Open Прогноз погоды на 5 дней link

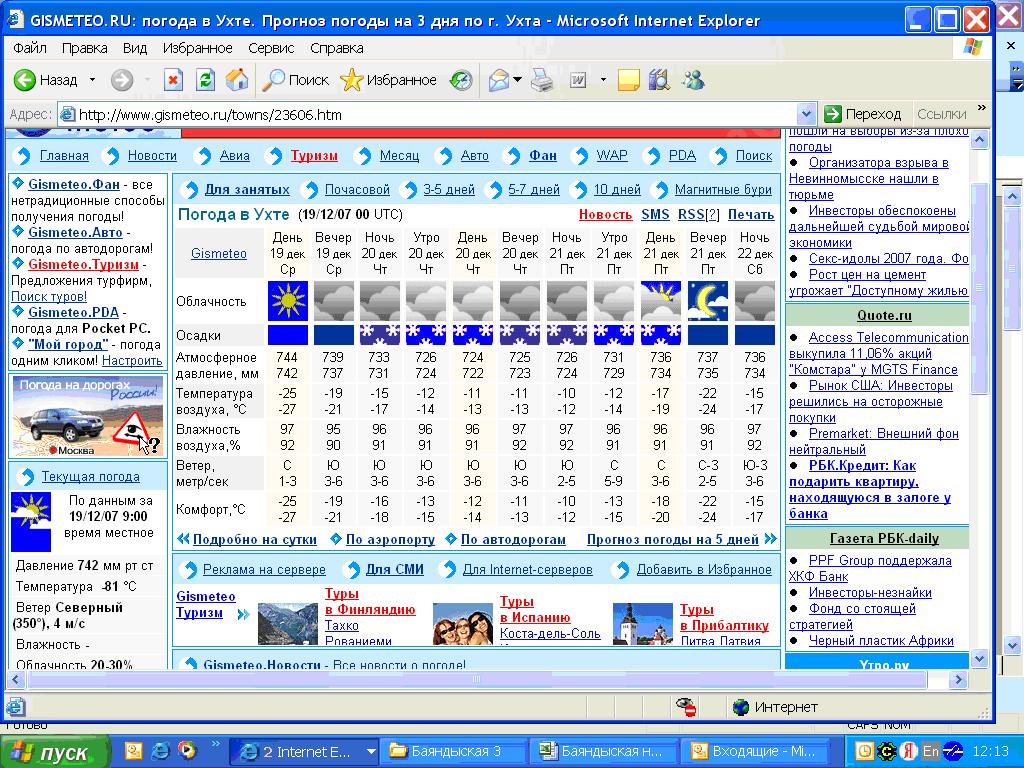point(673,540)
